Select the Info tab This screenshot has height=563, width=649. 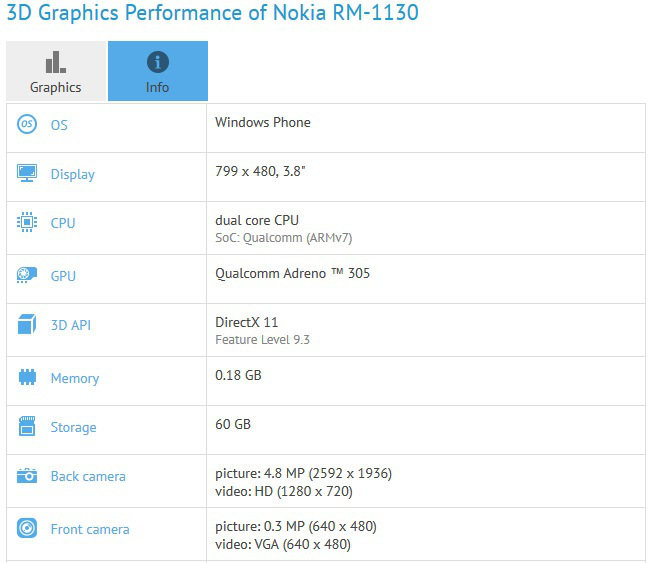tap(157, 71)
